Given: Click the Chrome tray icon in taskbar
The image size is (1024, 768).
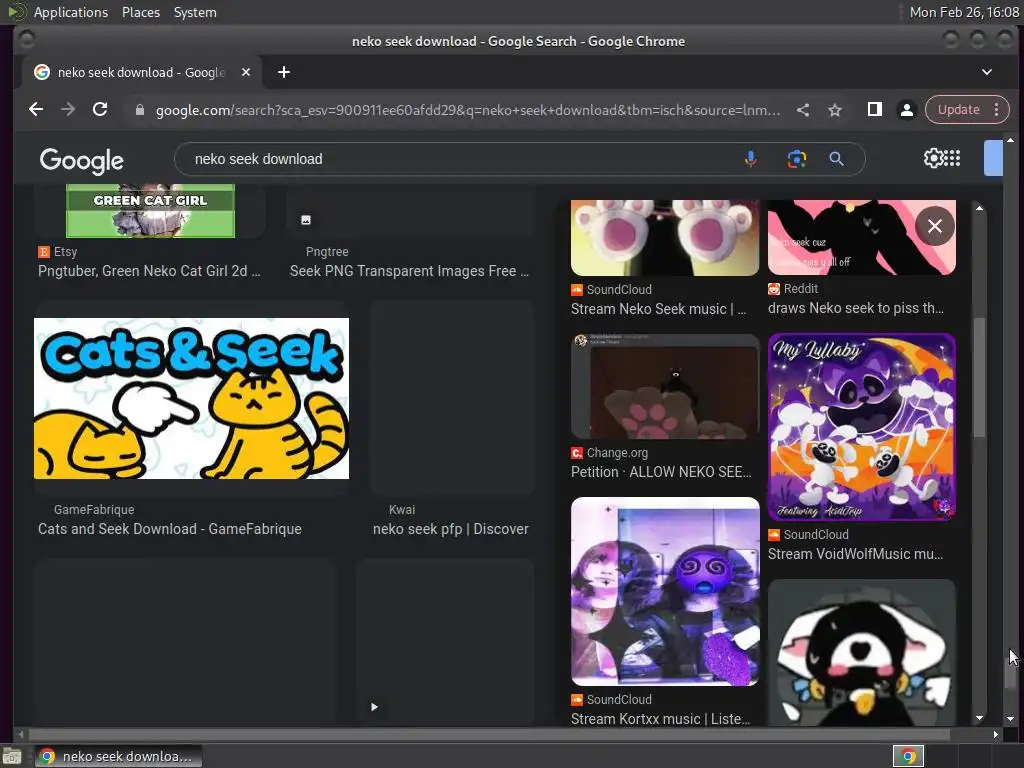Looking at the screenshot, I should point(908,756).
